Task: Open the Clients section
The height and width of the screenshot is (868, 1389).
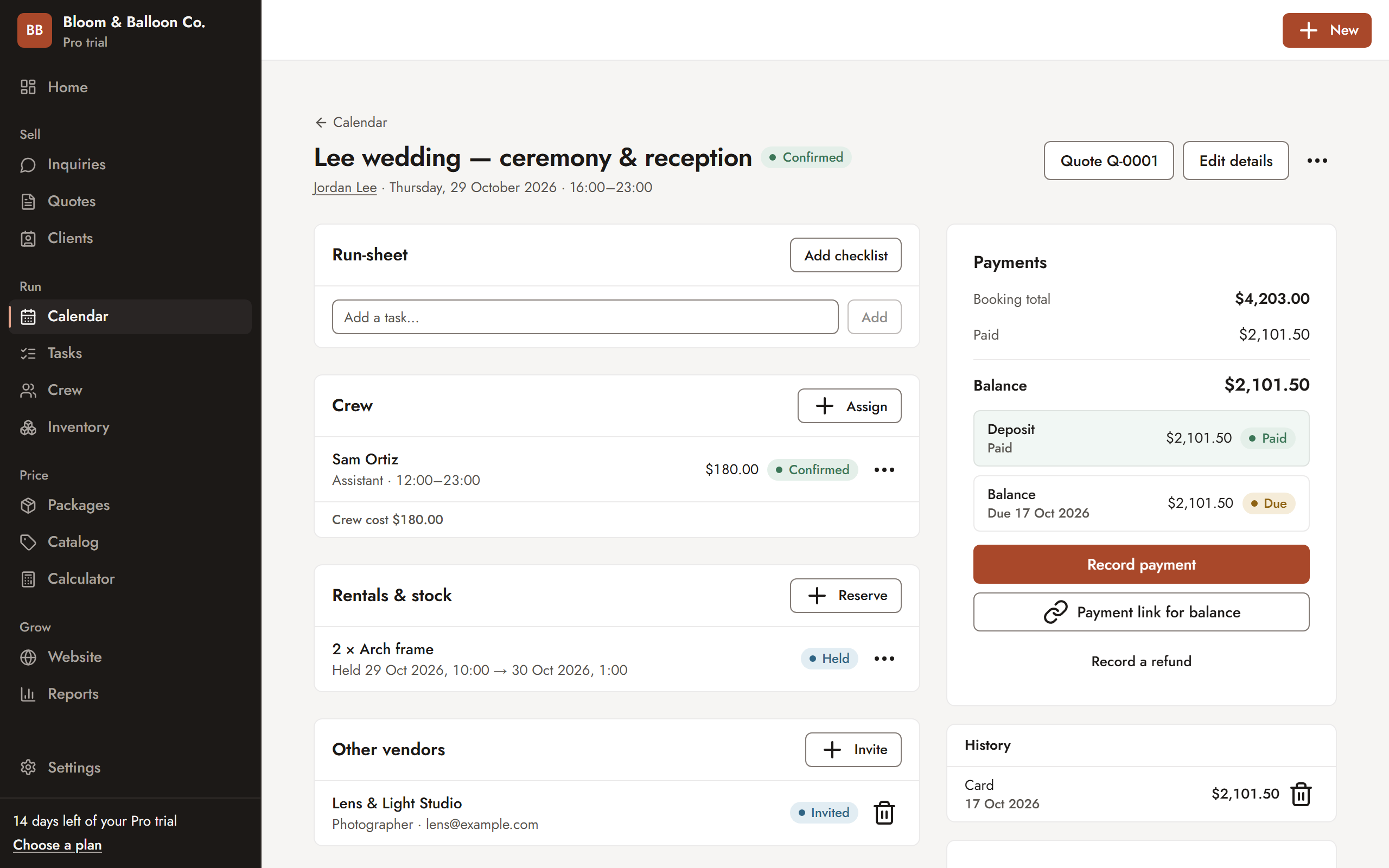Action: click(x=130, y=238)
